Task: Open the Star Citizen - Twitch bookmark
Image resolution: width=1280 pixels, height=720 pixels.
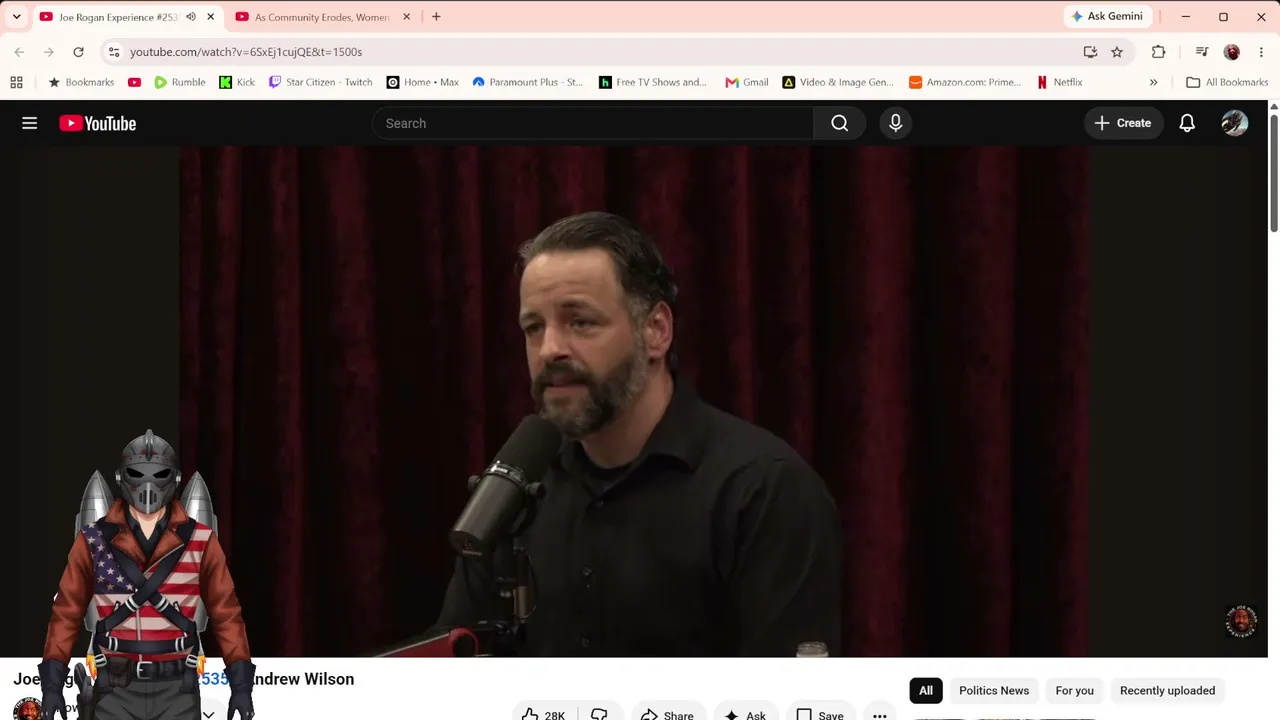Action: click(x=320, y=82)
